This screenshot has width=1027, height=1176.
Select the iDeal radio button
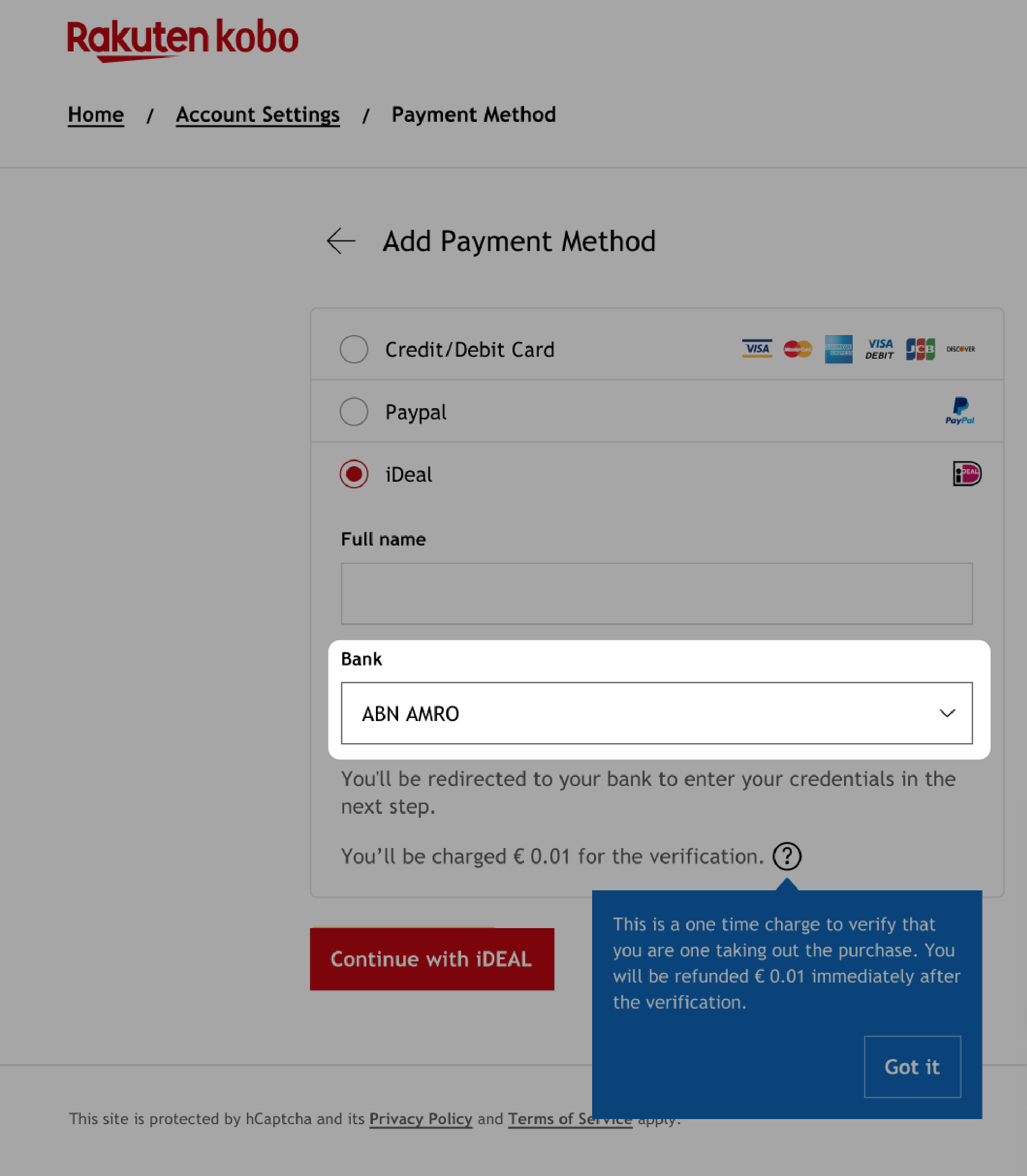(354, 474)
